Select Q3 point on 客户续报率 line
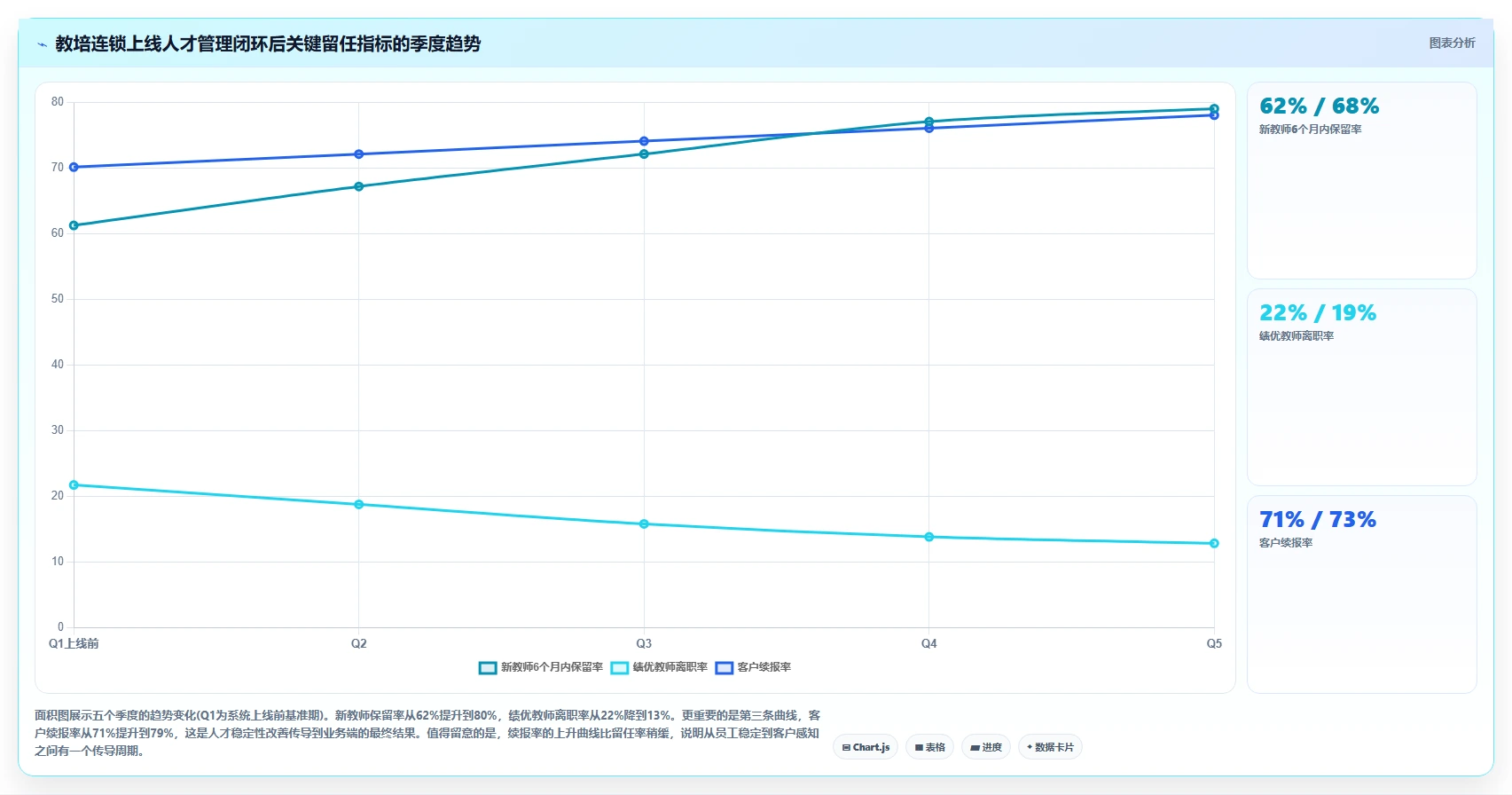 click(x=644, y=141)
